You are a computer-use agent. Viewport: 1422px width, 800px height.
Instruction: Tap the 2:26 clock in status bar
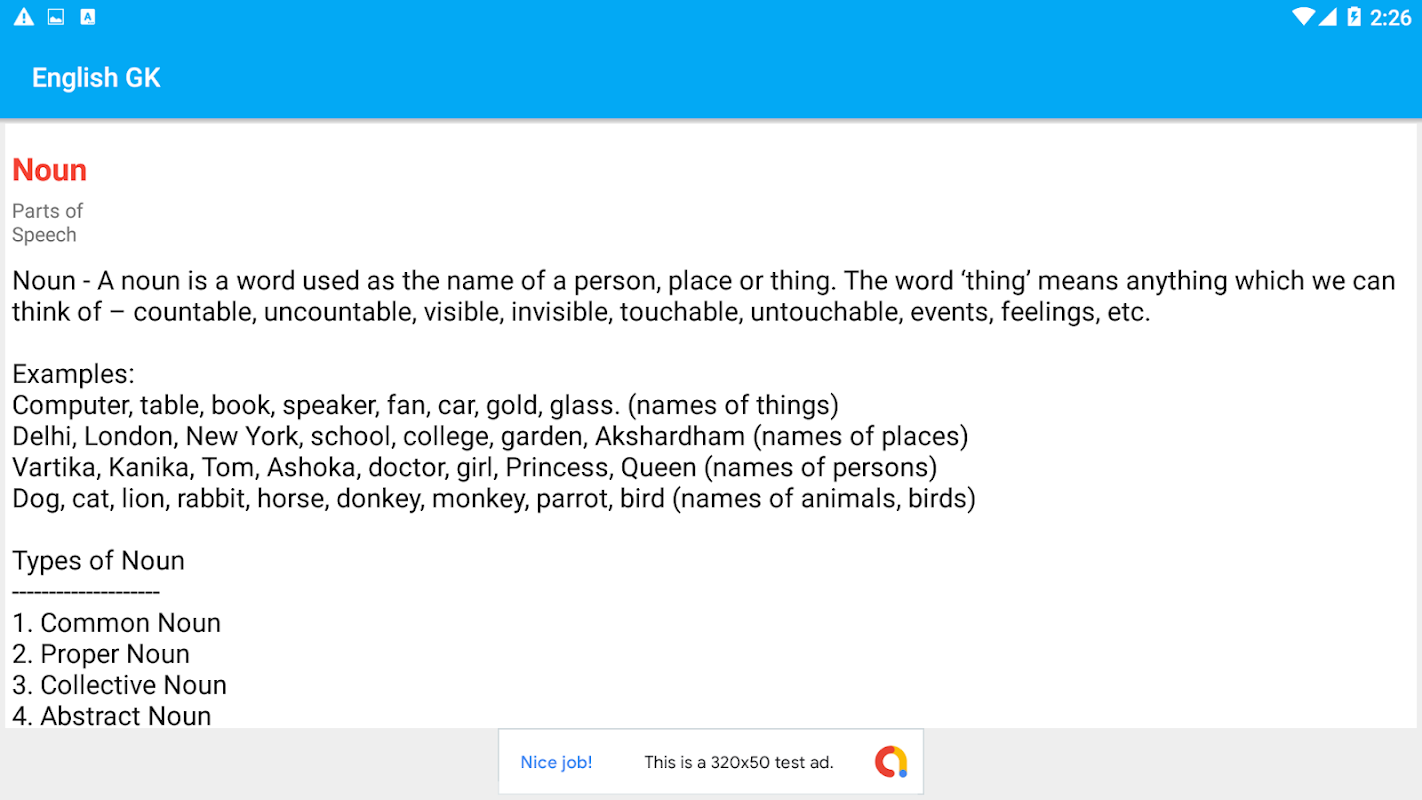1390,17
